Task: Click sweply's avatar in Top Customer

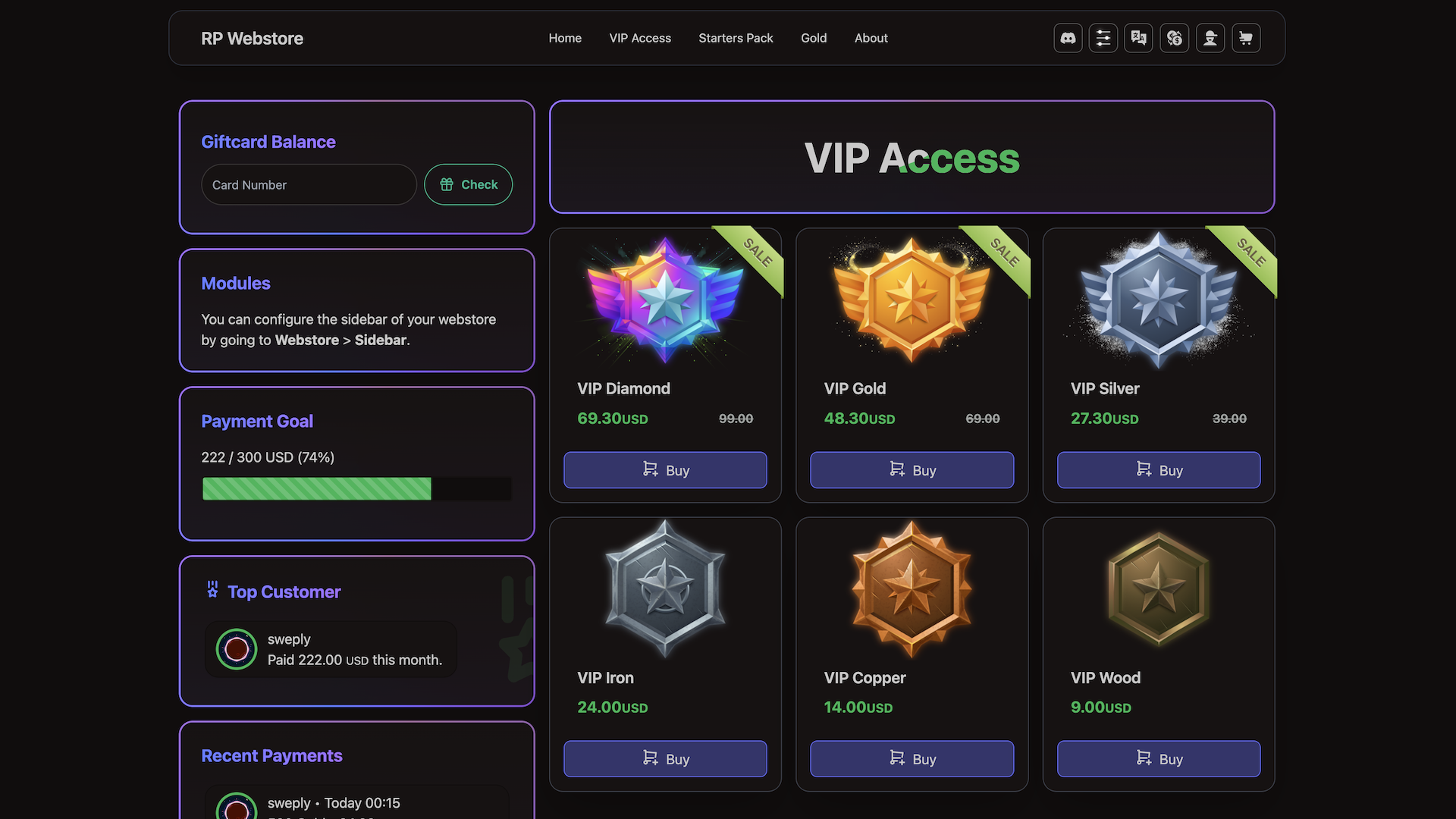Action: click(237, 649)
